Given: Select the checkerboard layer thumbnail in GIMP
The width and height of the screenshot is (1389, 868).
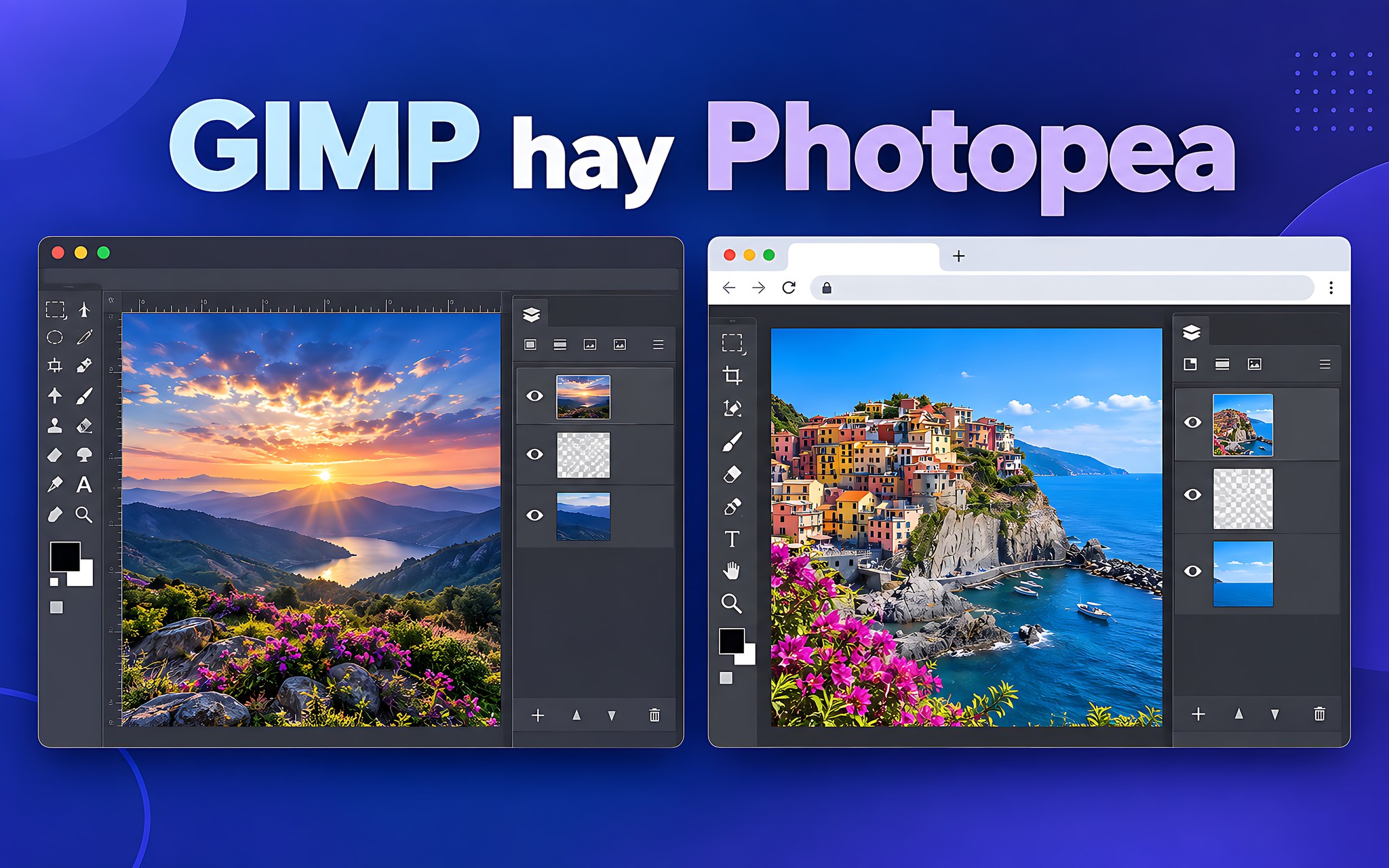Looking at the screenshot, I should click(x=583, y=455).
